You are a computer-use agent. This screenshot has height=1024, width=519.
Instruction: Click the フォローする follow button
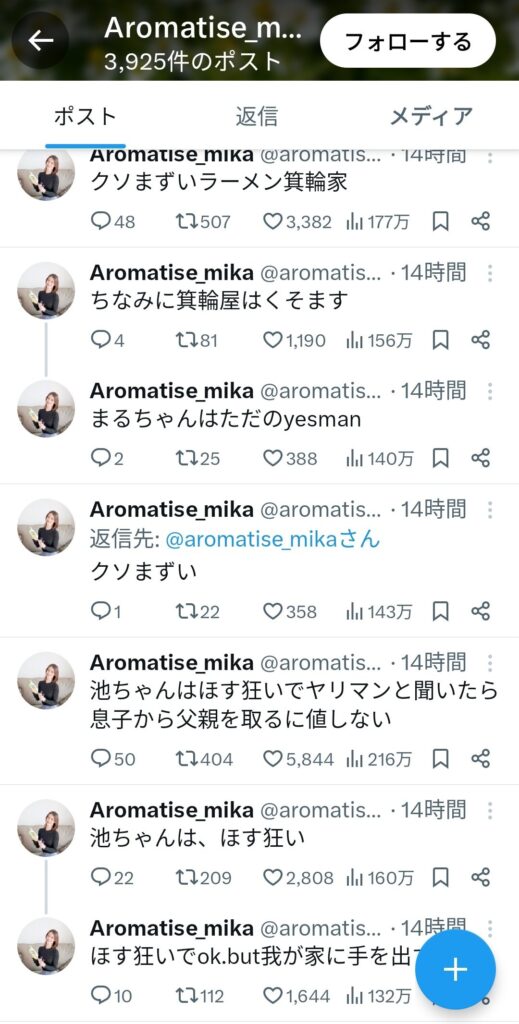(408, 40)
